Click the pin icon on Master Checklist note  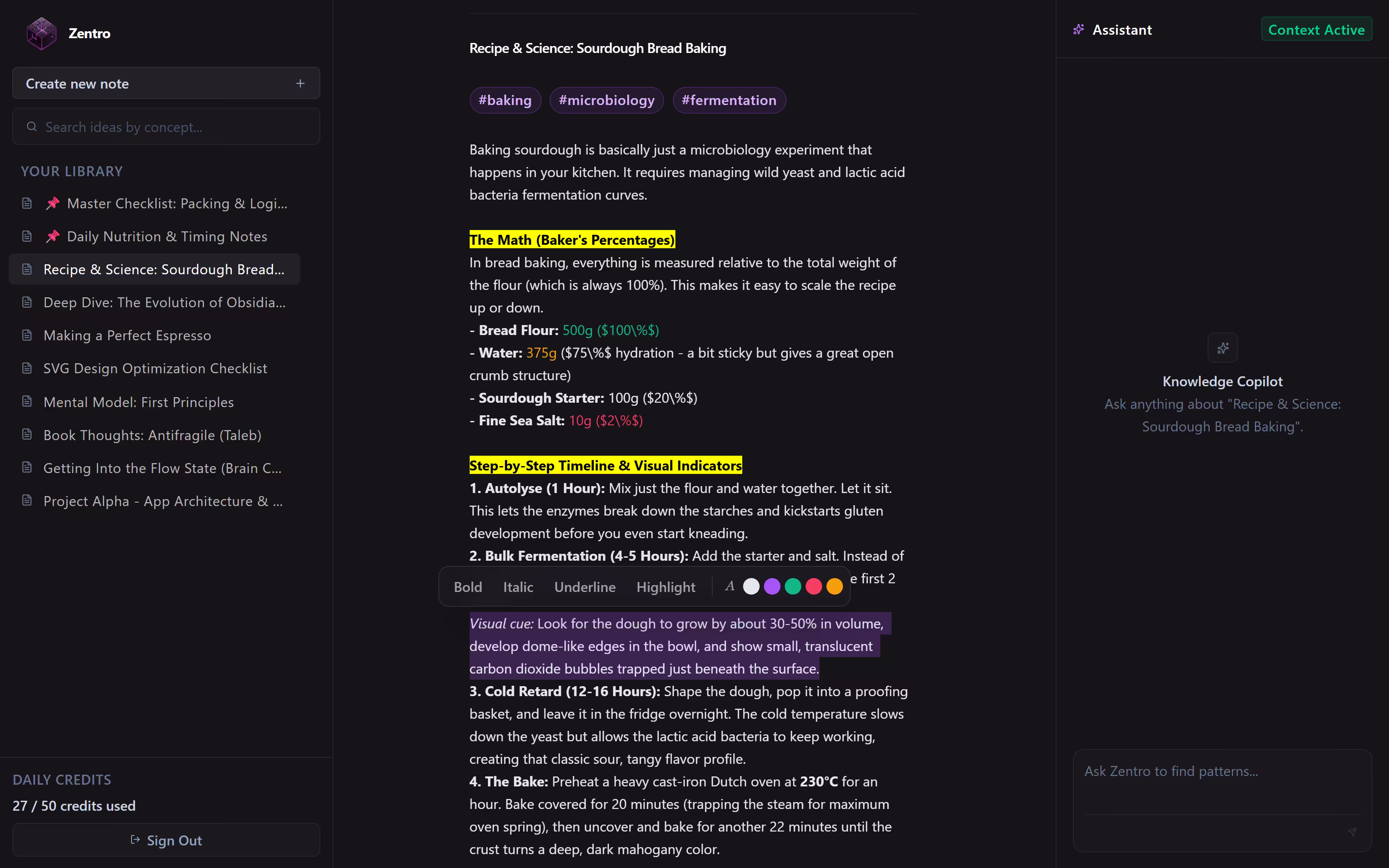(x=53, y=203)
